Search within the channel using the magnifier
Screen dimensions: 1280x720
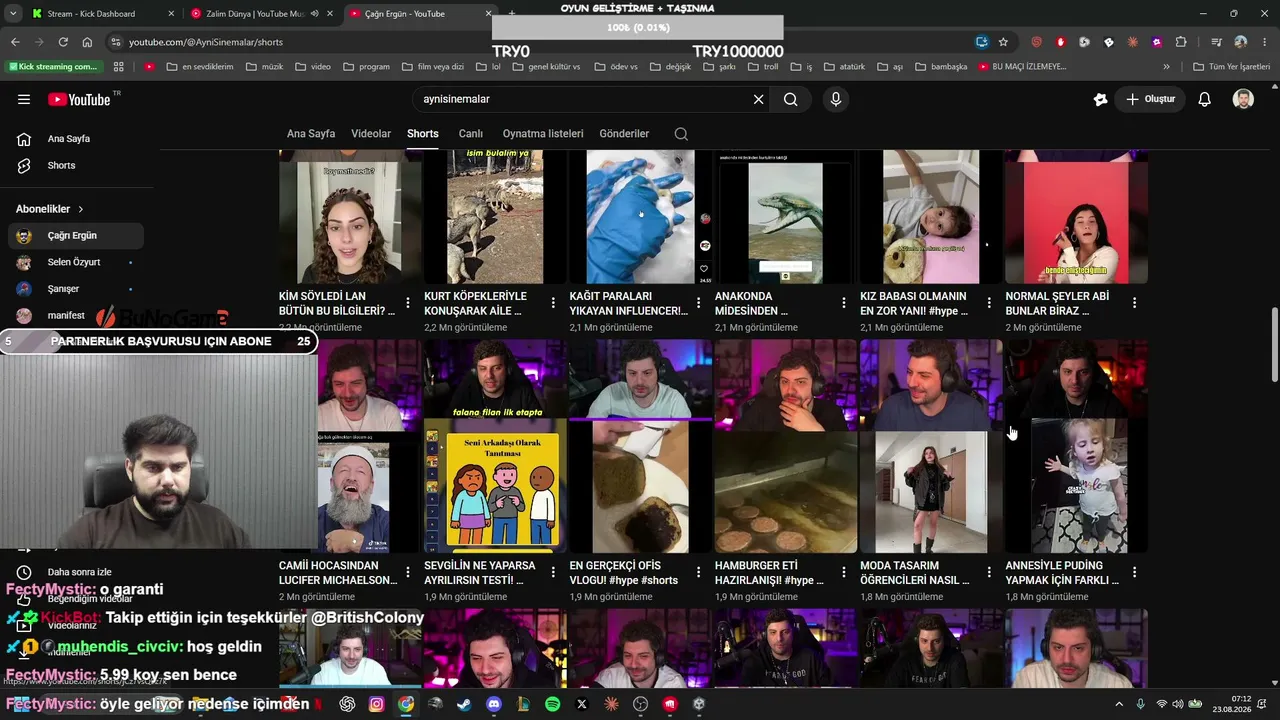pos(681,134)
